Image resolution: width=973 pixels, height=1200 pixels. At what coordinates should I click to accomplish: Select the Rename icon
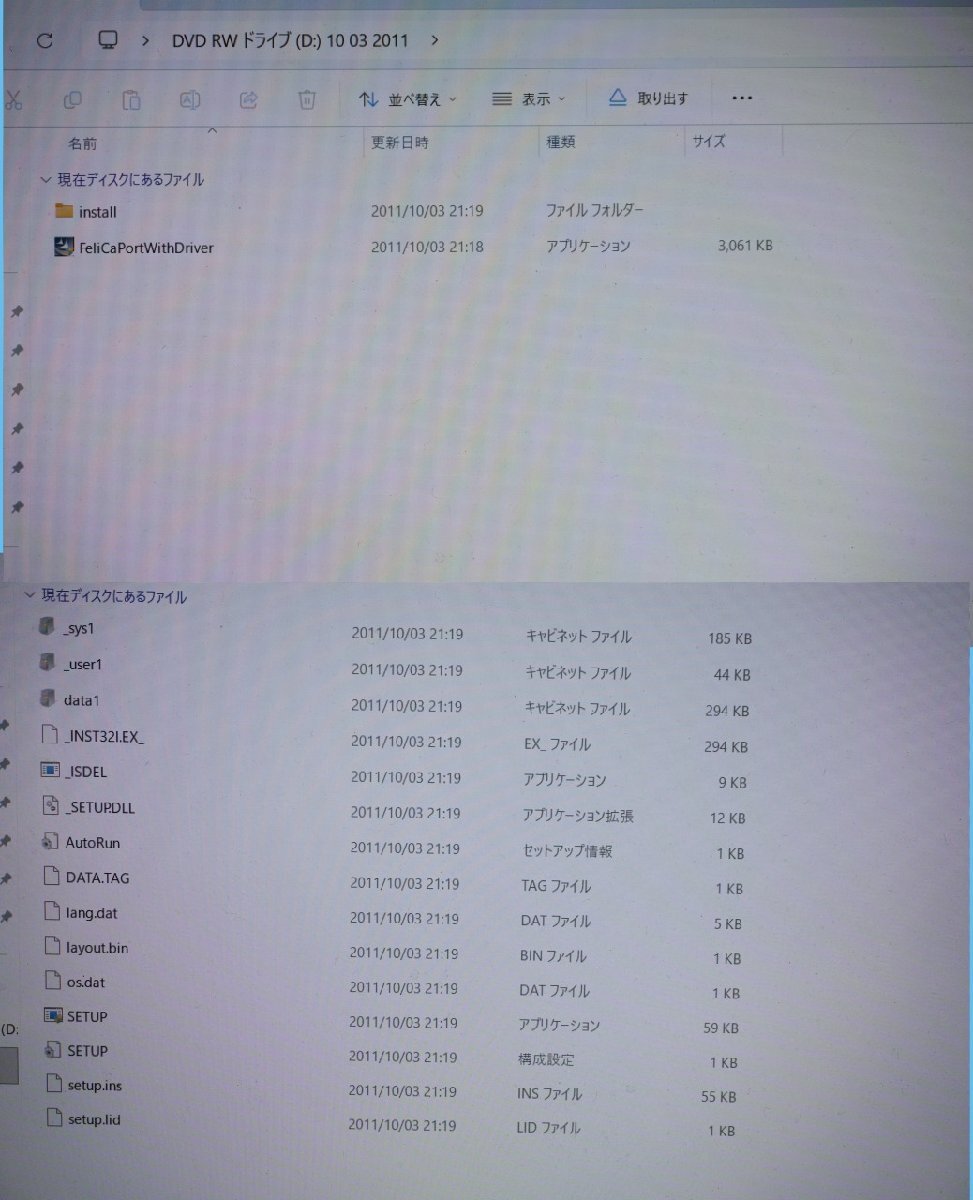[x=190, y=99]
